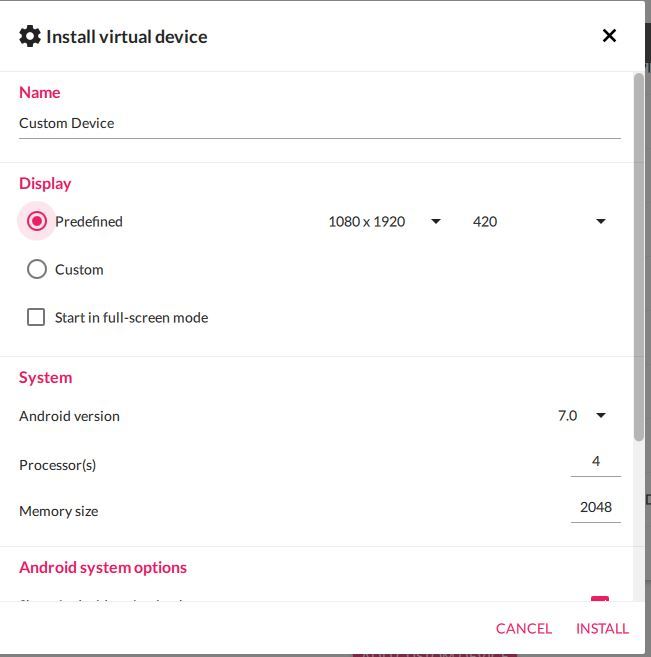Click the Android system options heading
The width and height of the screenshot is (651, 657).
103,567
